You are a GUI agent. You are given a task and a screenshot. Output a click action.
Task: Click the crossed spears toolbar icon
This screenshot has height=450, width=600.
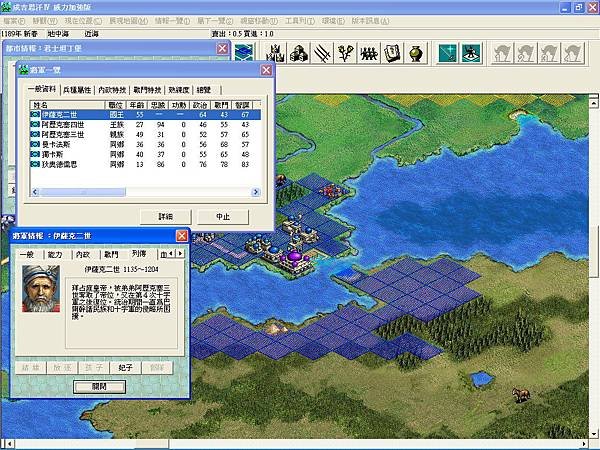(x=322, y=53)
